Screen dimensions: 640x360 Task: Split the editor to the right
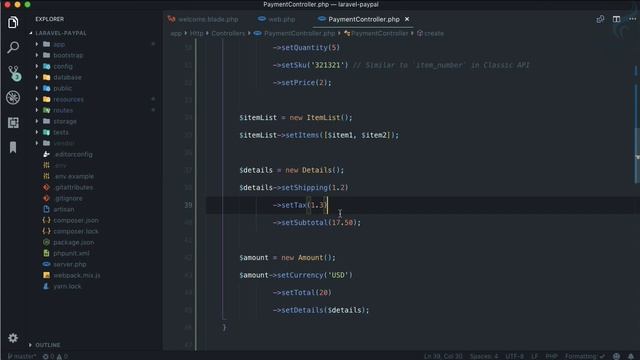[x=616, y=19]
